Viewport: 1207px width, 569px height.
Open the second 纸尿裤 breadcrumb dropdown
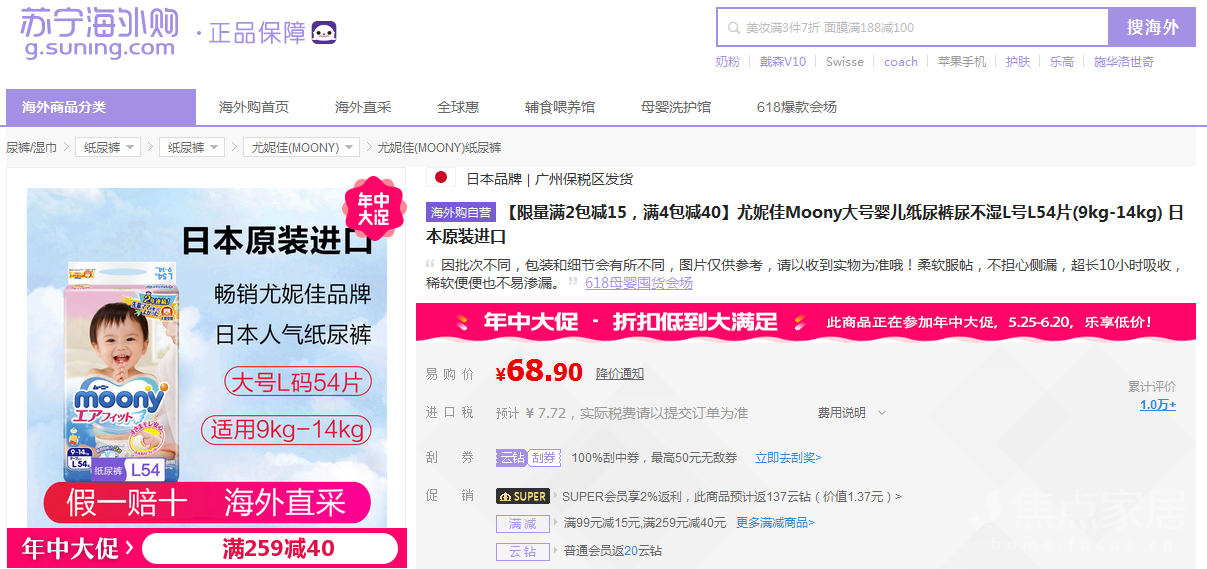pyautogui.click(x=192, y=147)
